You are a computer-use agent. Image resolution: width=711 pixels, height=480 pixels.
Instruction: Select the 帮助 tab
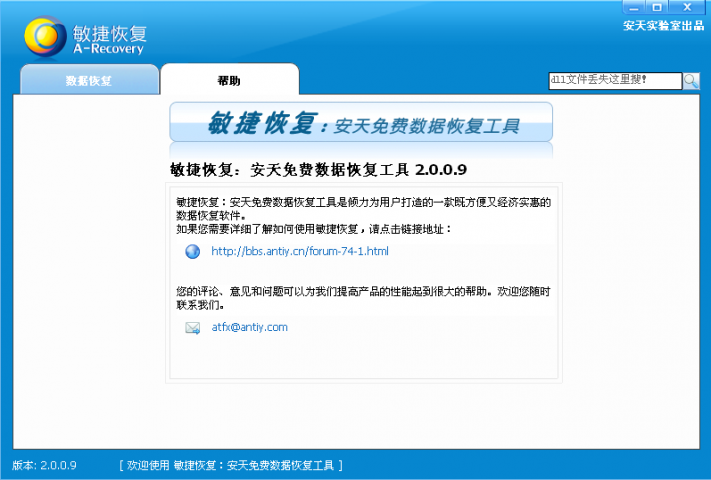coord(229,80)
